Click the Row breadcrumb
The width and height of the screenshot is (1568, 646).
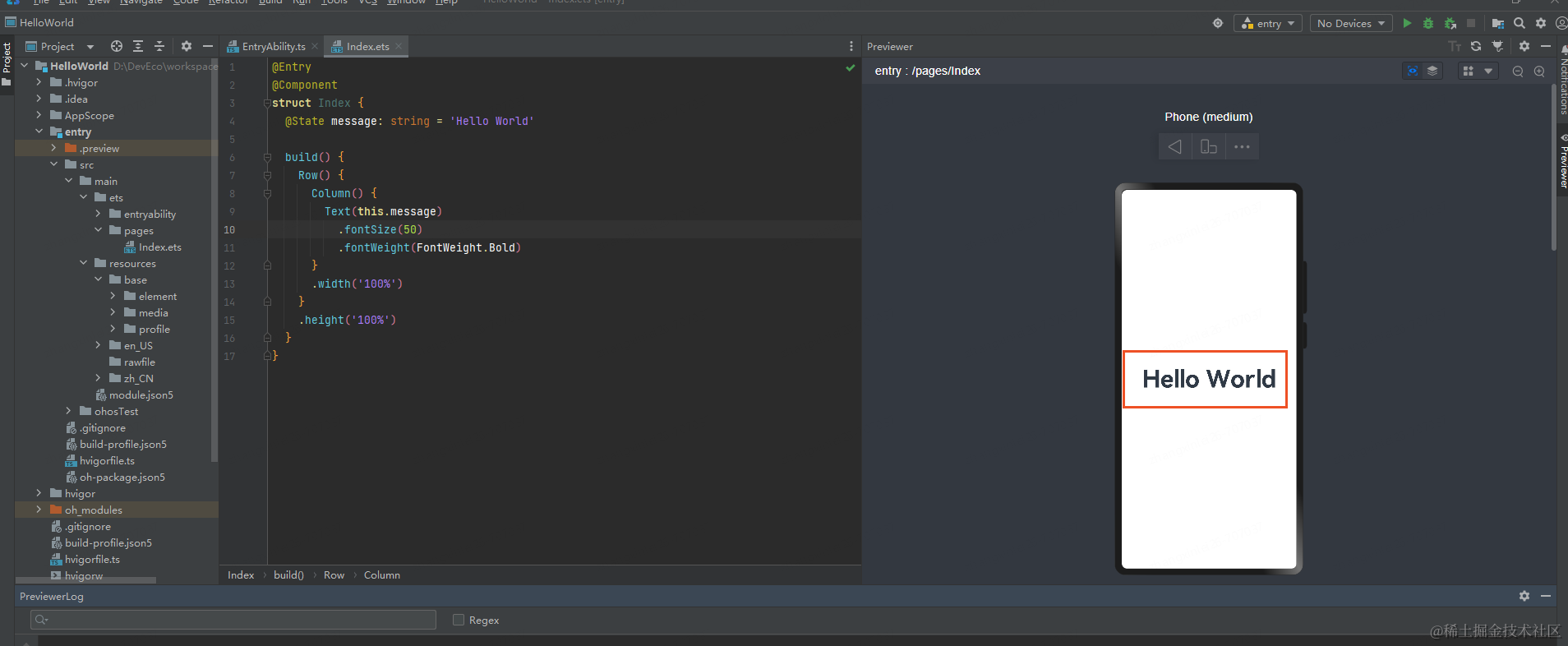tap(334, 575)
